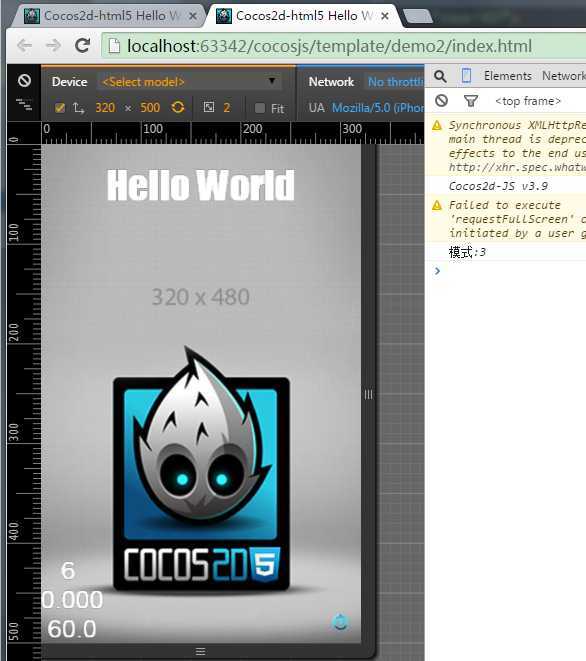Image resolution: width=586 pixels, height=661 pixels.
Task: Edit the height value 500
Action: pyautogui.click(x=150, y=108)
